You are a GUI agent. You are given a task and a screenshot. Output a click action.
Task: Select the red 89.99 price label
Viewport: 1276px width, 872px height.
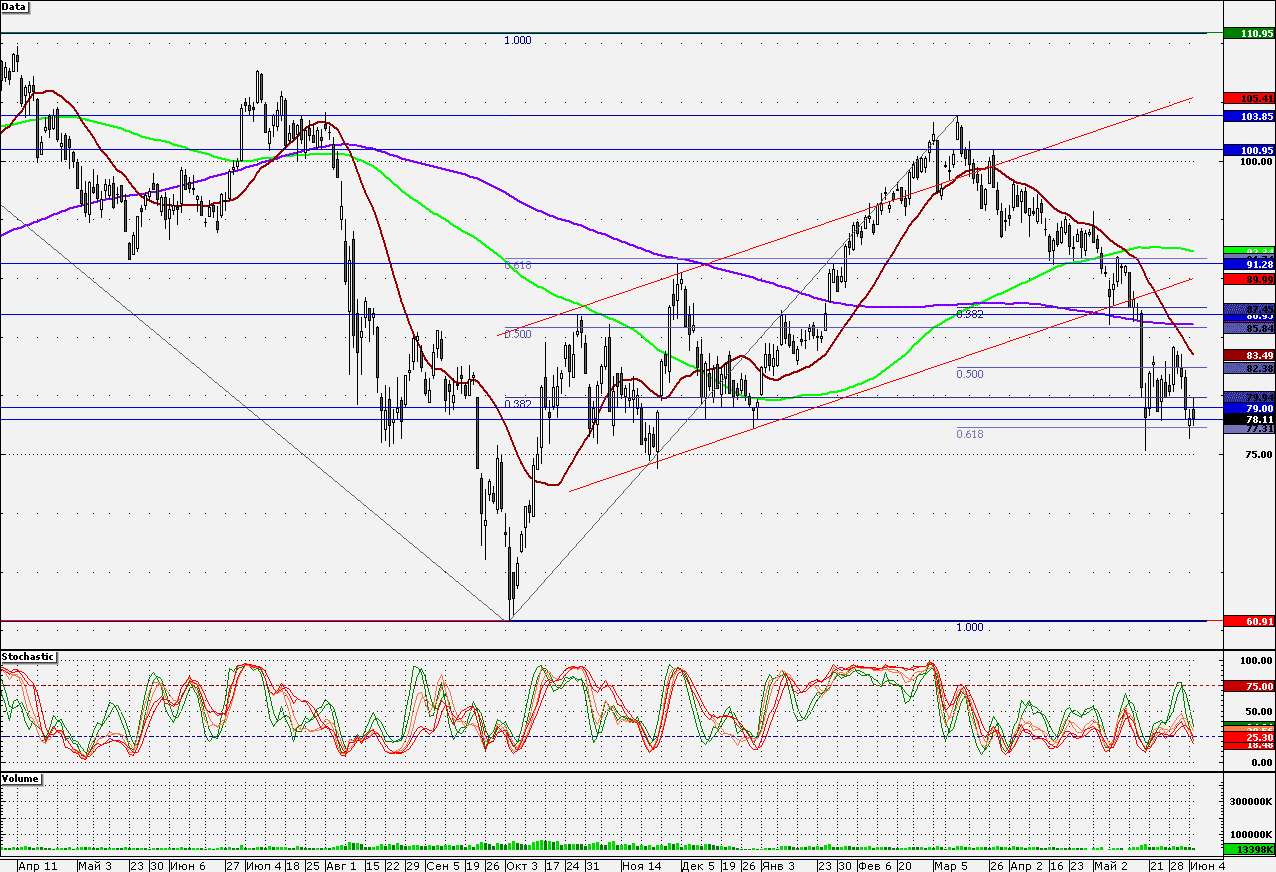tap(1249, 279)
